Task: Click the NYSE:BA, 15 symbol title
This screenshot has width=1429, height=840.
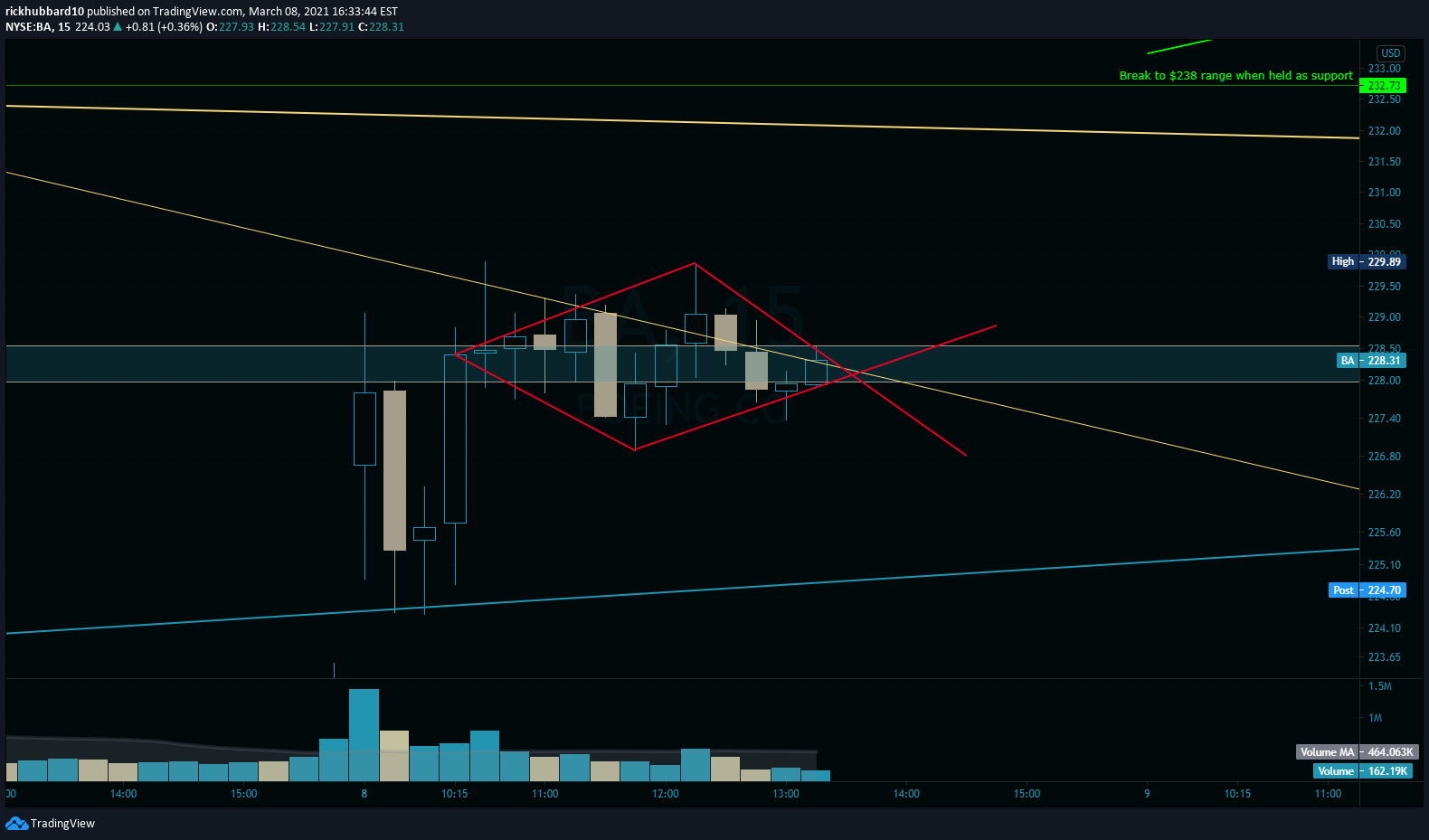Action: pyautogui.click(x=38, y=27)
